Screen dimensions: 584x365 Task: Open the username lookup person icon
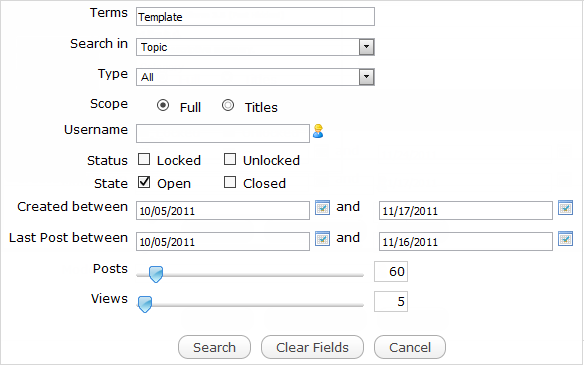[318, 131]
